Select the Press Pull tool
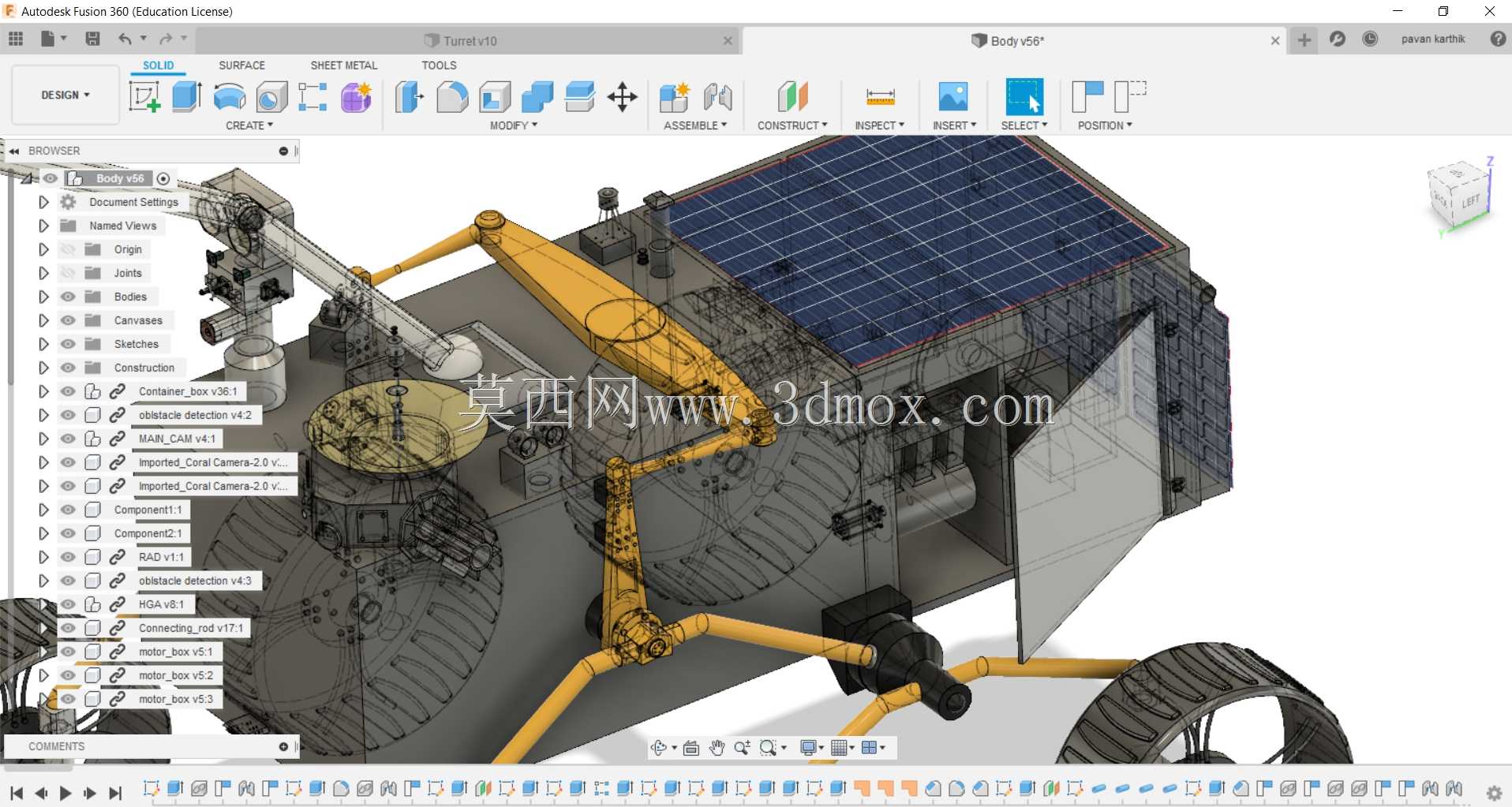 (x=409, y=97)
